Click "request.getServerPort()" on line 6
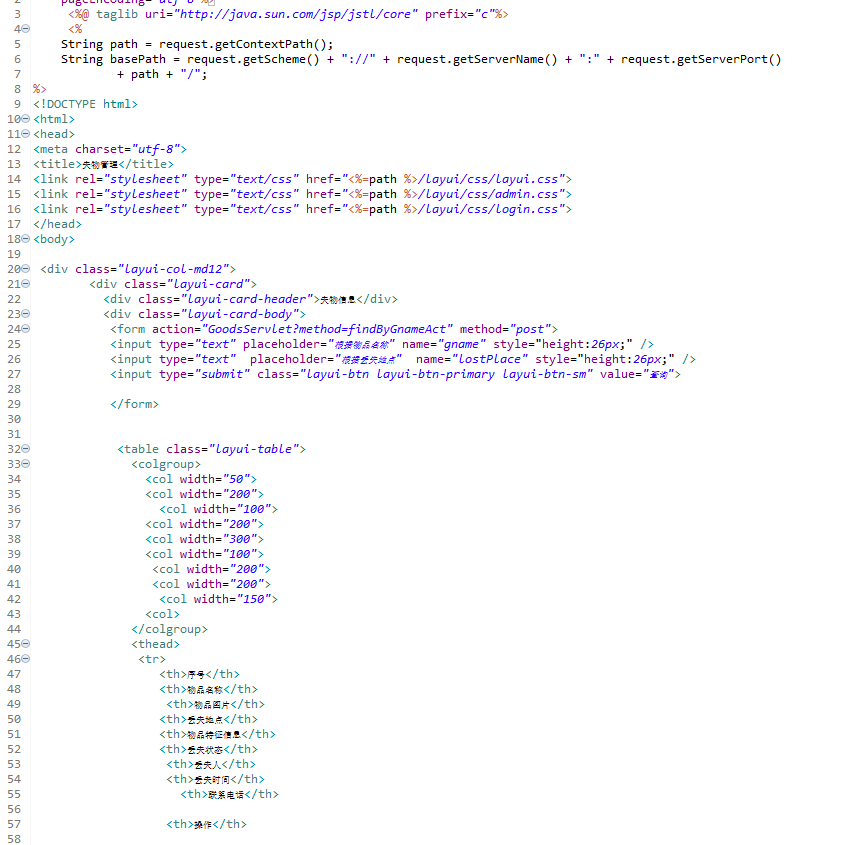The image size is (843, 845). 701,59
